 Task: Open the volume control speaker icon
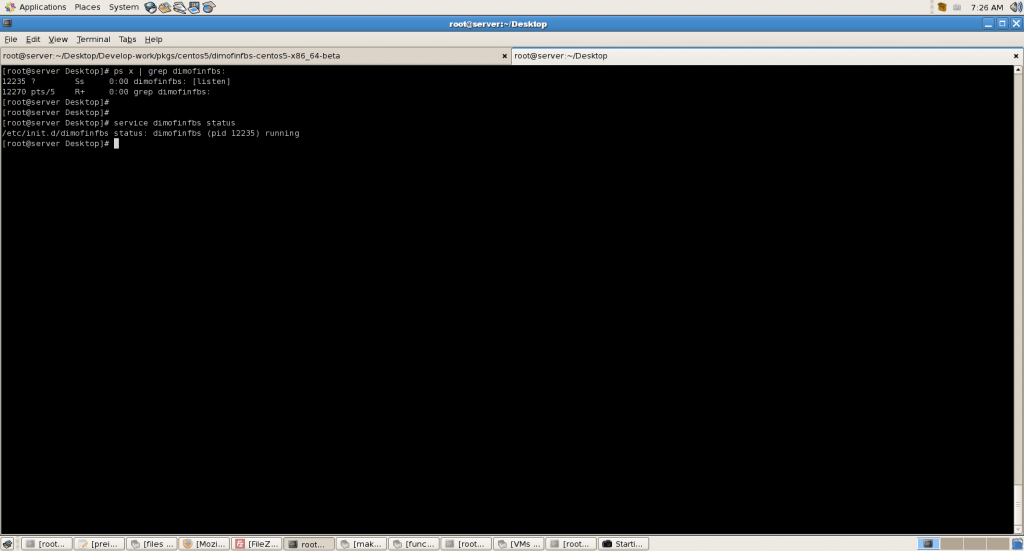tap(1016, 7)
